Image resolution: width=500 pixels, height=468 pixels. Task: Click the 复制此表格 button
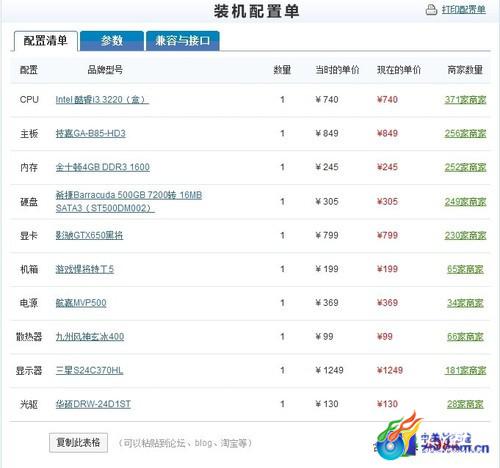pos(78,443)
